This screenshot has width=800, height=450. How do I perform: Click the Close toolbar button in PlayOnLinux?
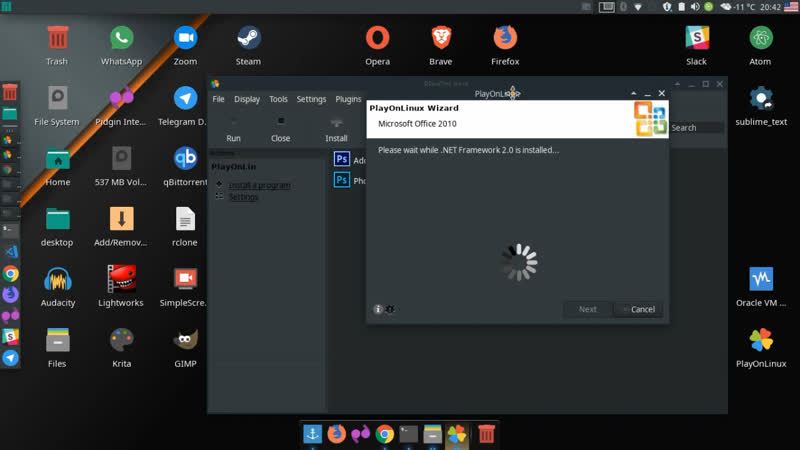click(x=280, y=130)
